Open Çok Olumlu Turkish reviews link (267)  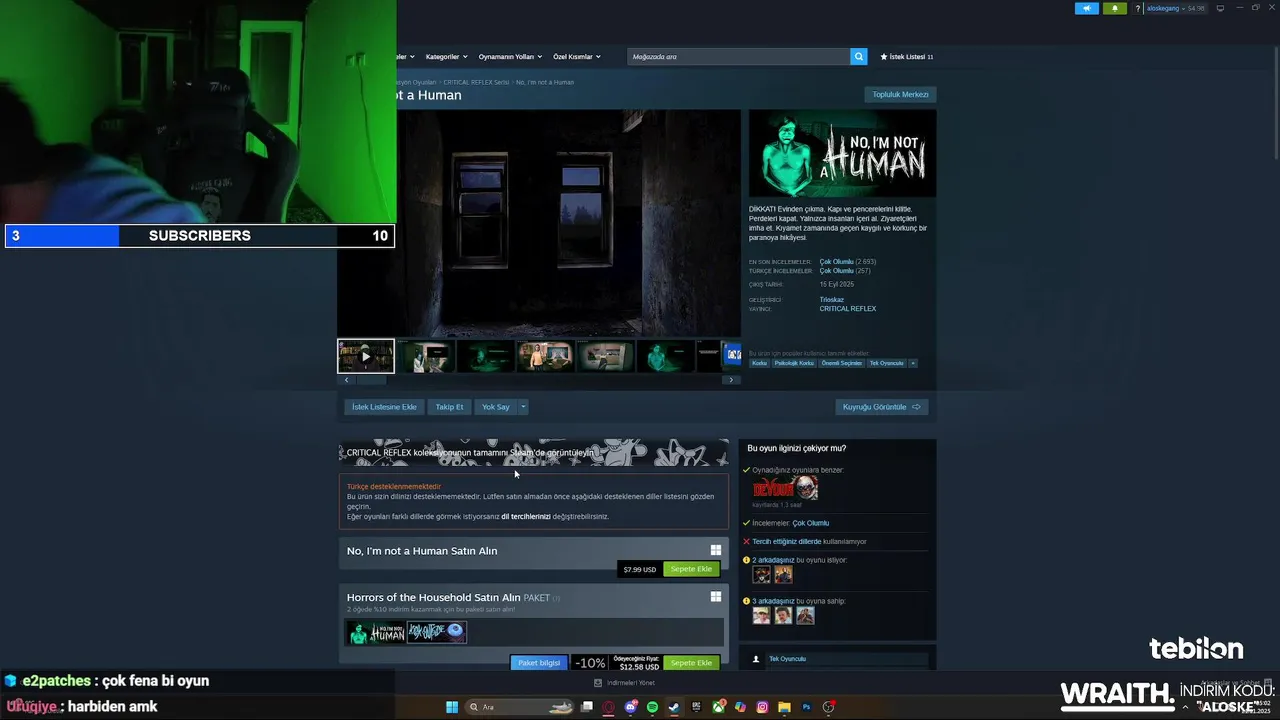click(x=837, y=271)
